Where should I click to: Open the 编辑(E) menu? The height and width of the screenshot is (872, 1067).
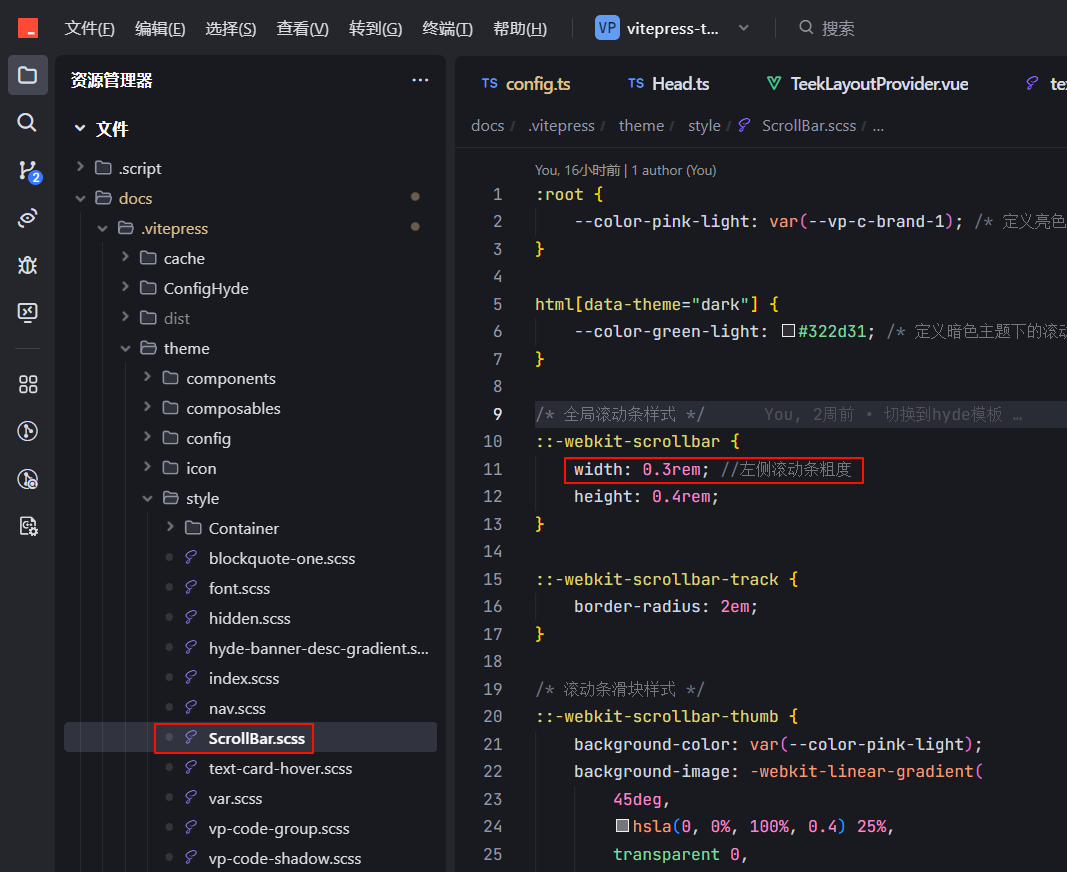(x=160, y=29)
